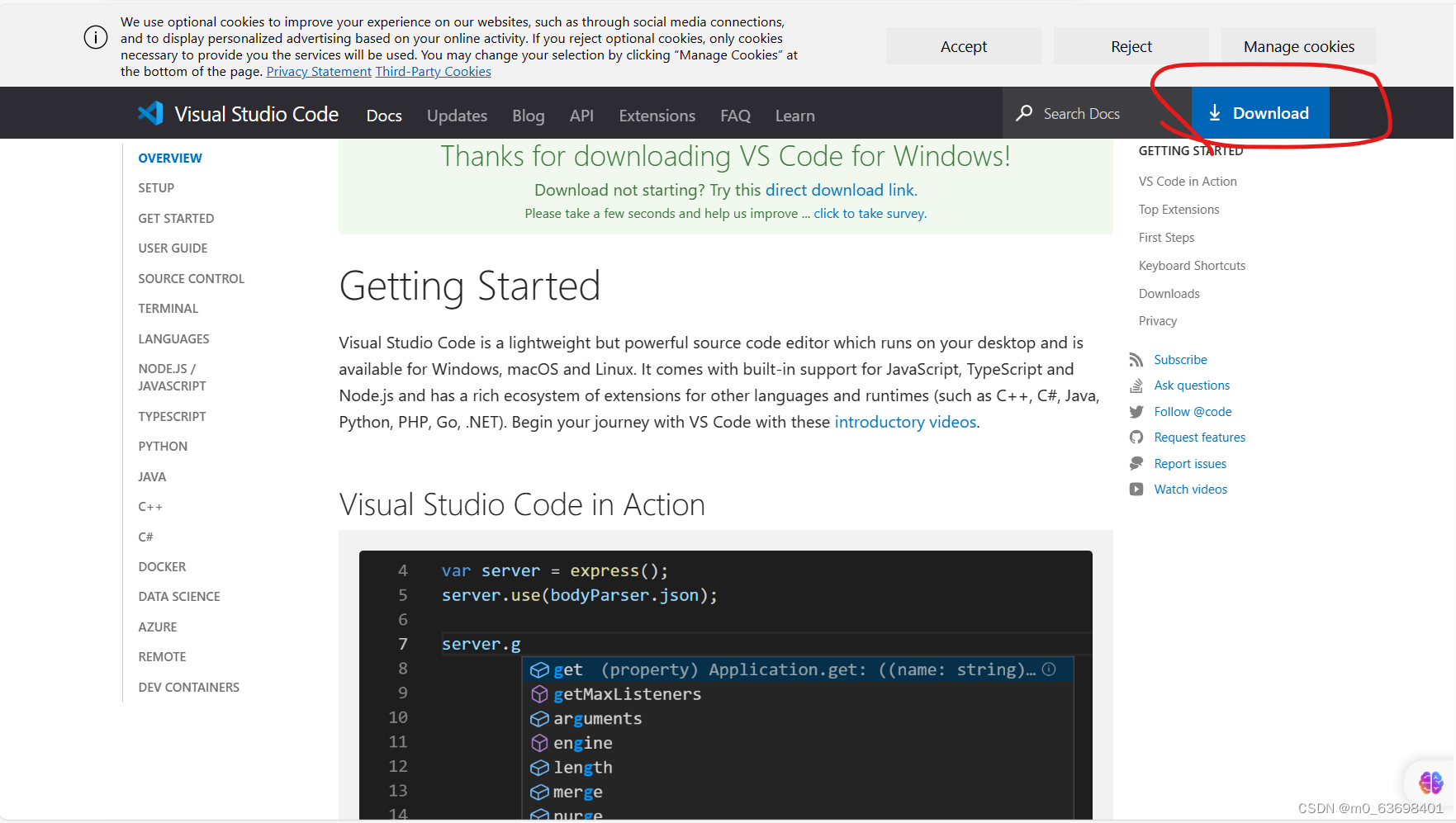Click the info icon in the cookie banner
This screenshot has height=823, width=1456.
[95, 37]
